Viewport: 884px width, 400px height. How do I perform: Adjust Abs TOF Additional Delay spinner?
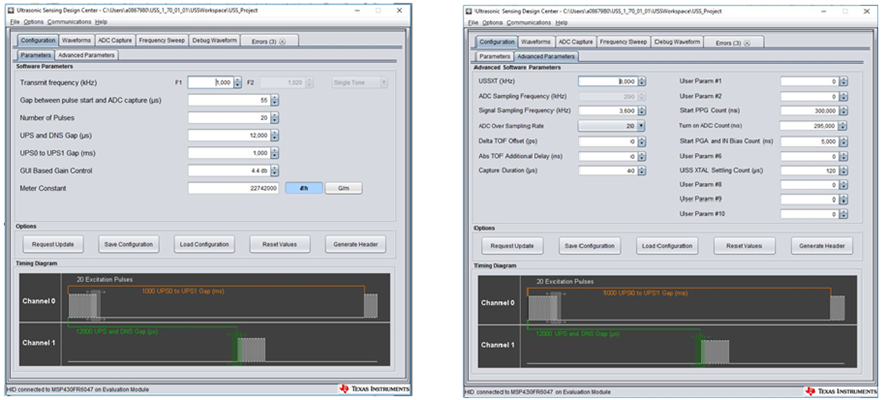point(642,156)
